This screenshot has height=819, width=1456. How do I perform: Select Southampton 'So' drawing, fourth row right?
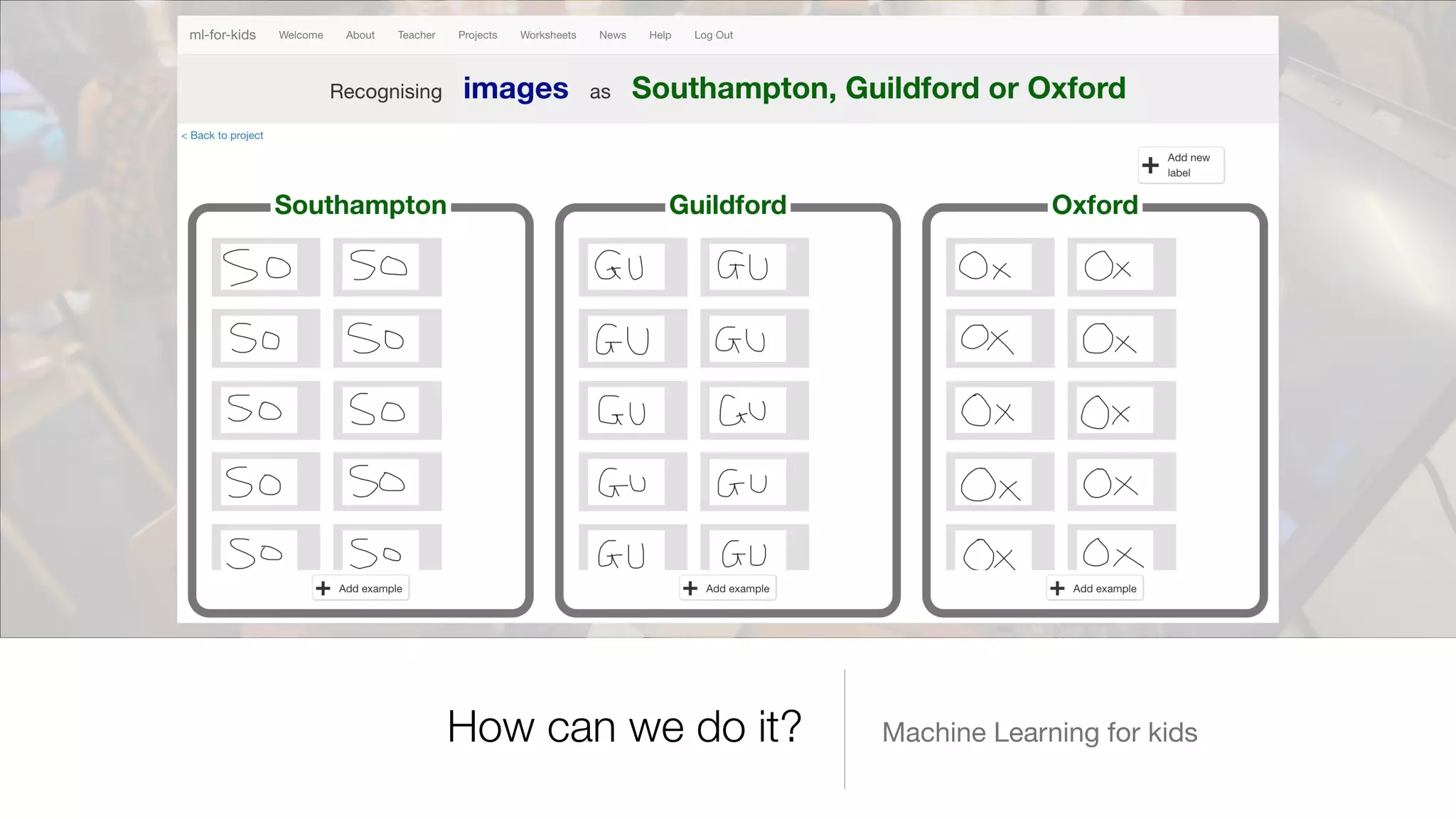(x=387, y=482)
